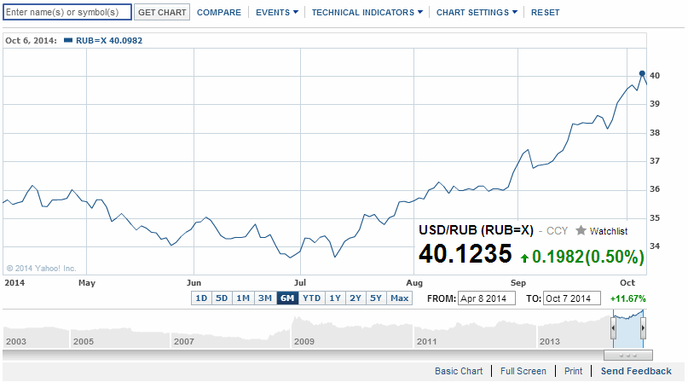Click the data point dot at 40
Viewport: 688px width, 382px height.
point(642,73)
